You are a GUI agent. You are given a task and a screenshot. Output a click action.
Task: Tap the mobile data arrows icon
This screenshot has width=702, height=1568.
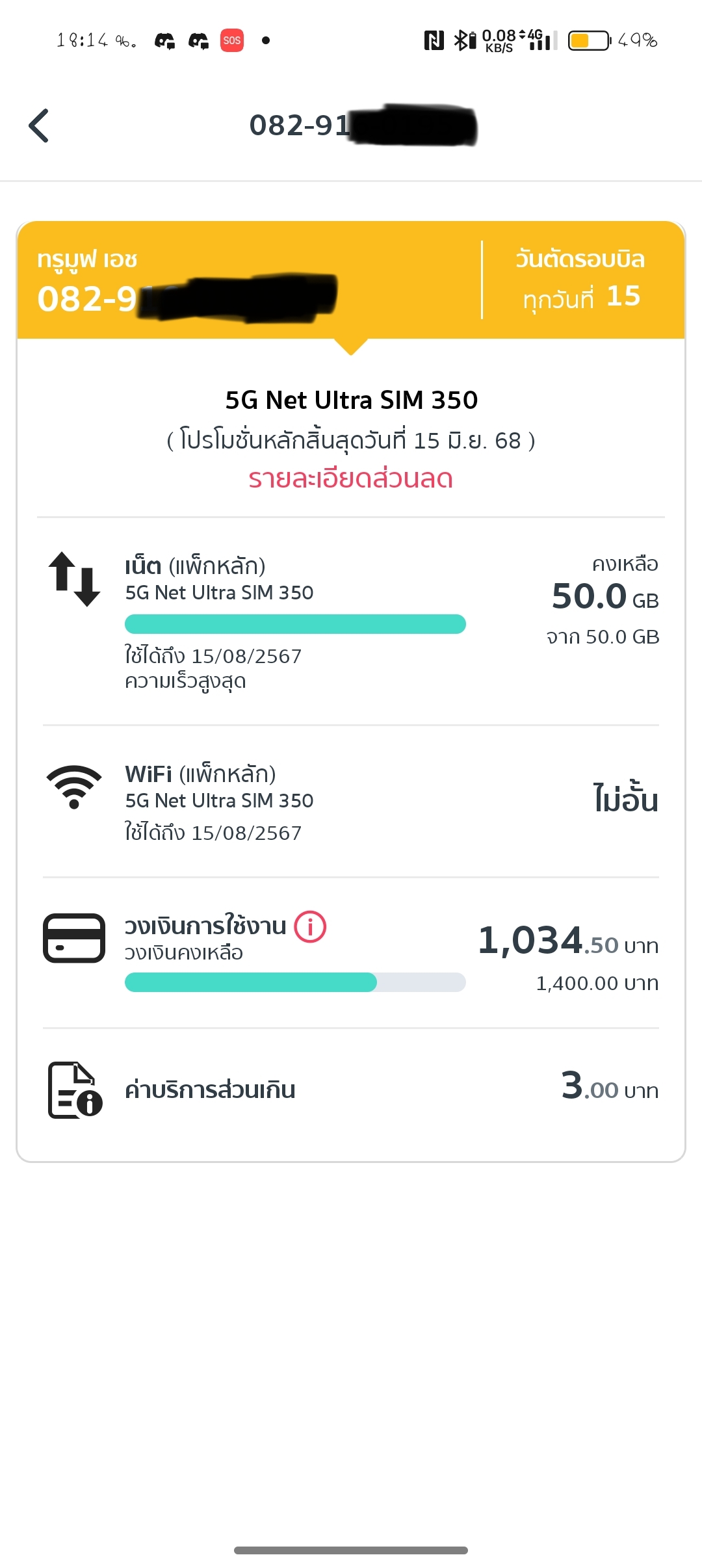(74, 579)
